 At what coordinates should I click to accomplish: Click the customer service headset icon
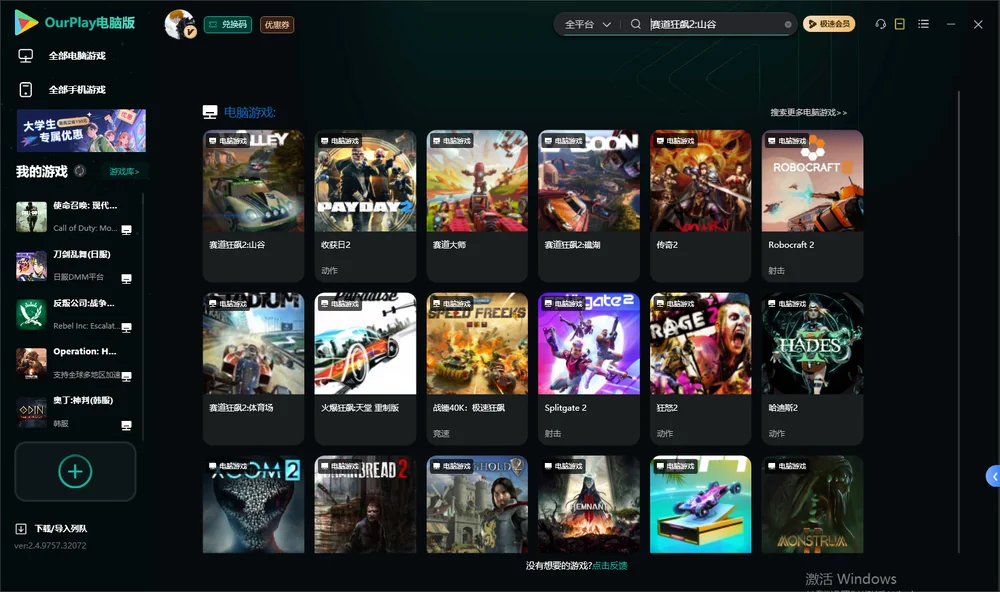(x=880, y=24)
